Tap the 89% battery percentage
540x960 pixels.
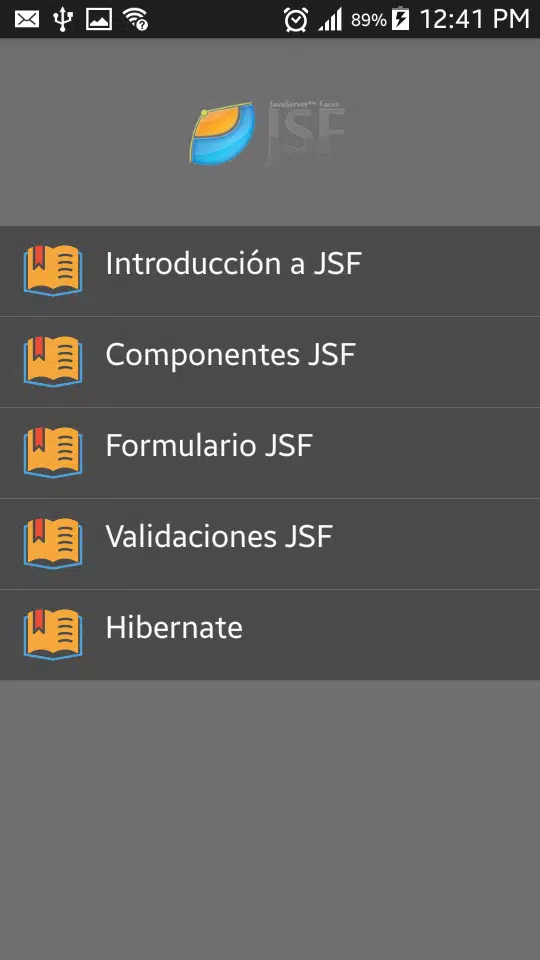(x=369, y=20)
